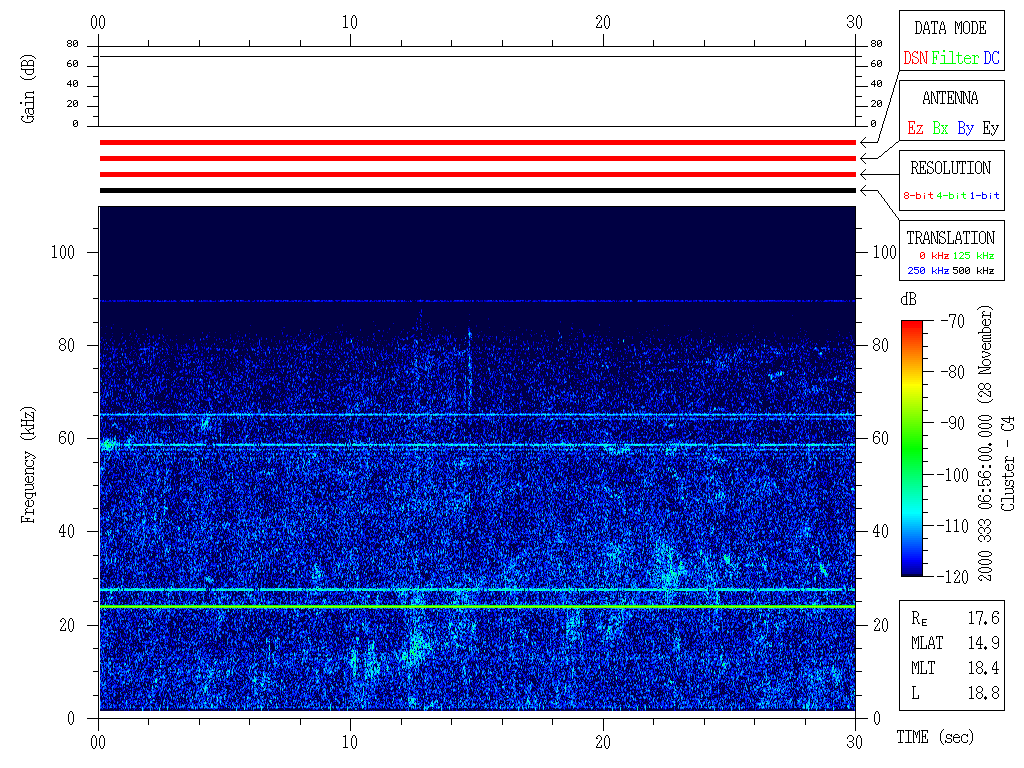Click the black antenna indicator bar
Image resolution: width=1024 pixels, height=768 pixels.
click(x=477, y=190)
